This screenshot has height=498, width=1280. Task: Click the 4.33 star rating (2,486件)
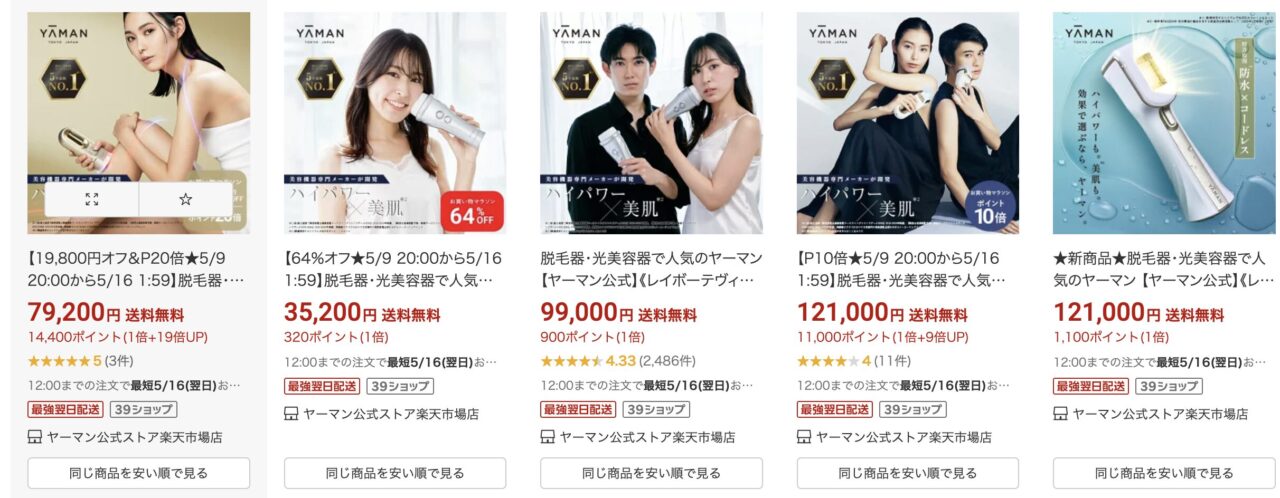pos(617,360)
